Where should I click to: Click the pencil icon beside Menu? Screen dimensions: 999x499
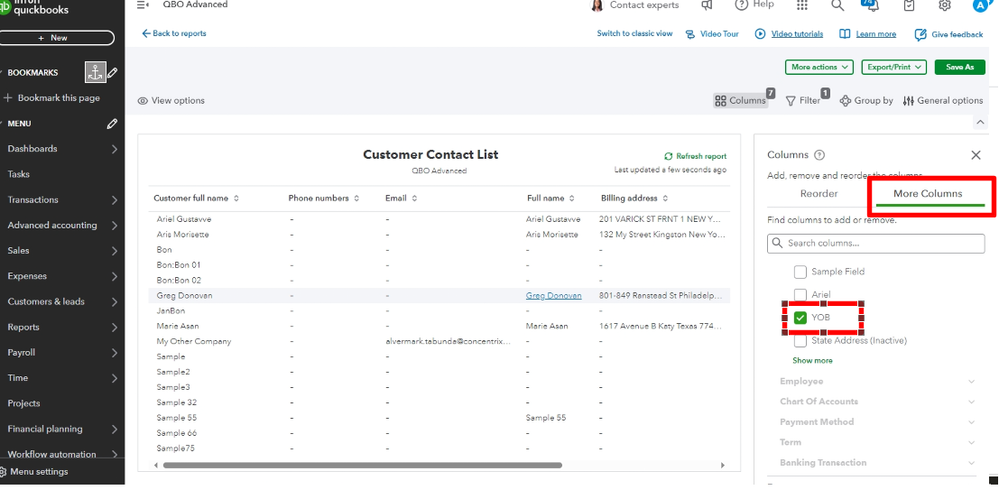112,124
